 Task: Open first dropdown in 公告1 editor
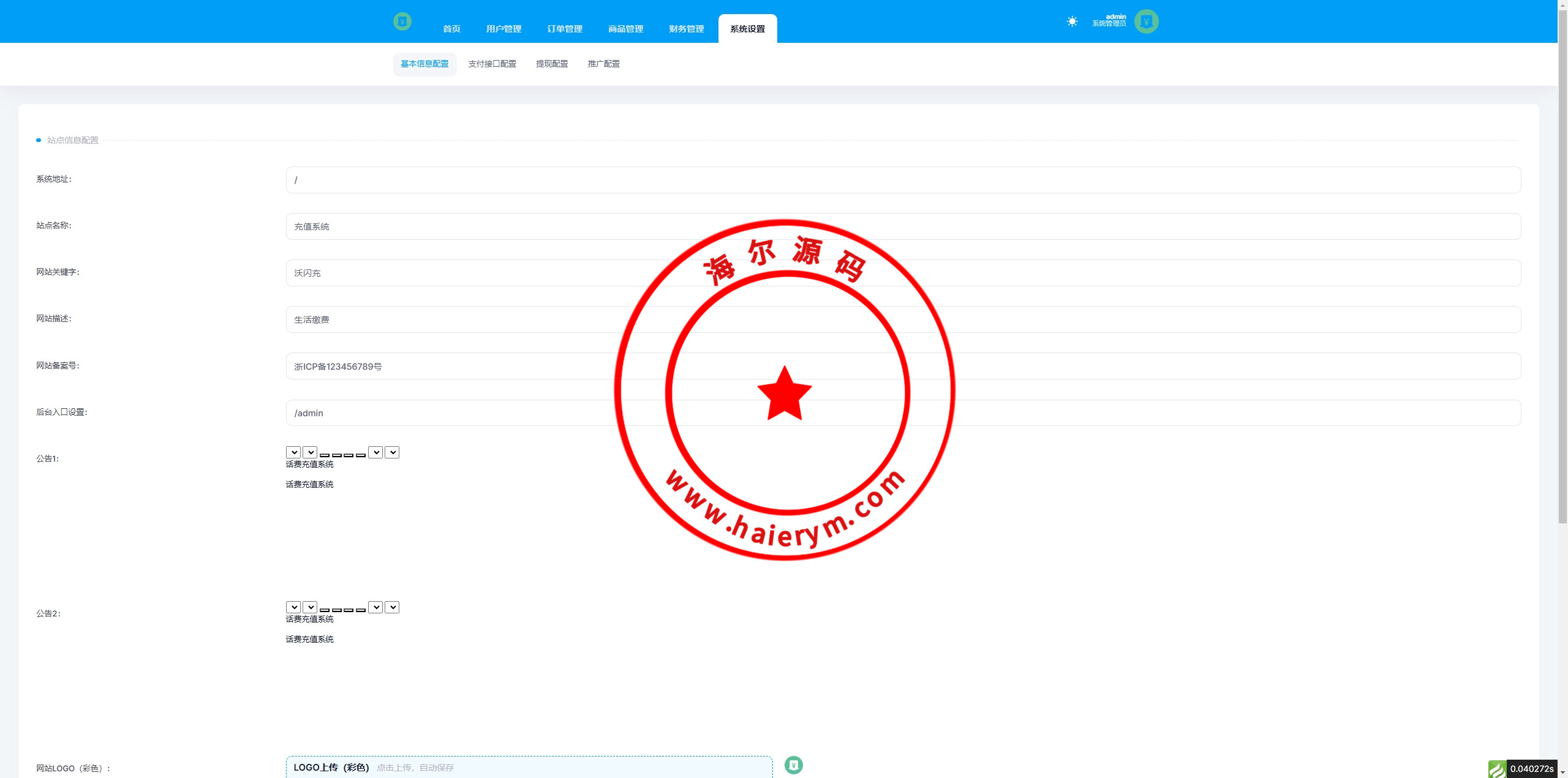293,452
